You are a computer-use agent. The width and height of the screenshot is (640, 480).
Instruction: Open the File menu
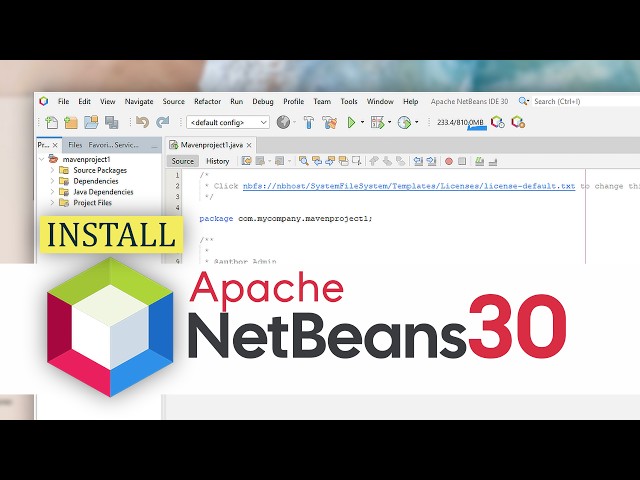pos(63,101)
